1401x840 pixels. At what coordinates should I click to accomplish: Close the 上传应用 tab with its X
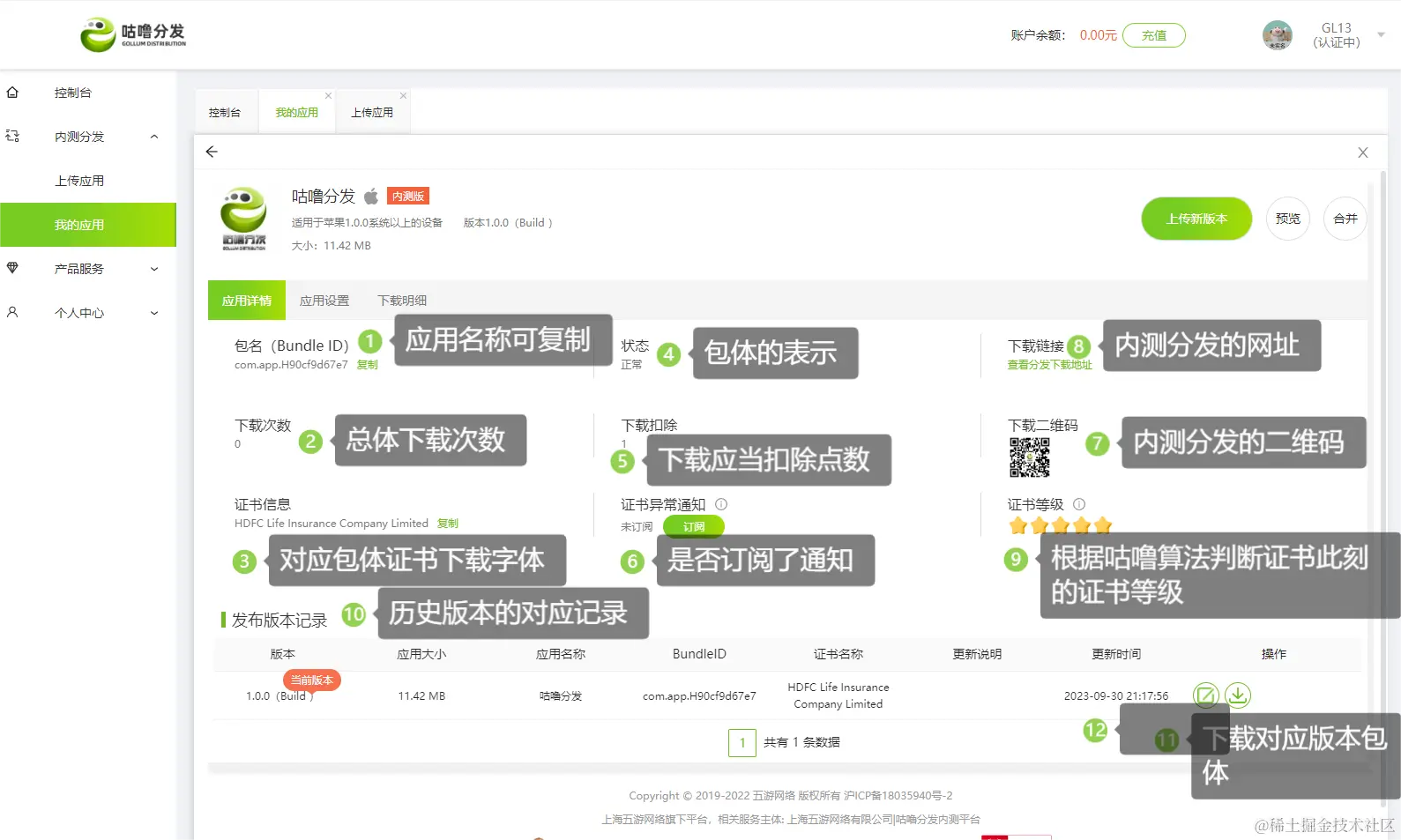point(403,95)
